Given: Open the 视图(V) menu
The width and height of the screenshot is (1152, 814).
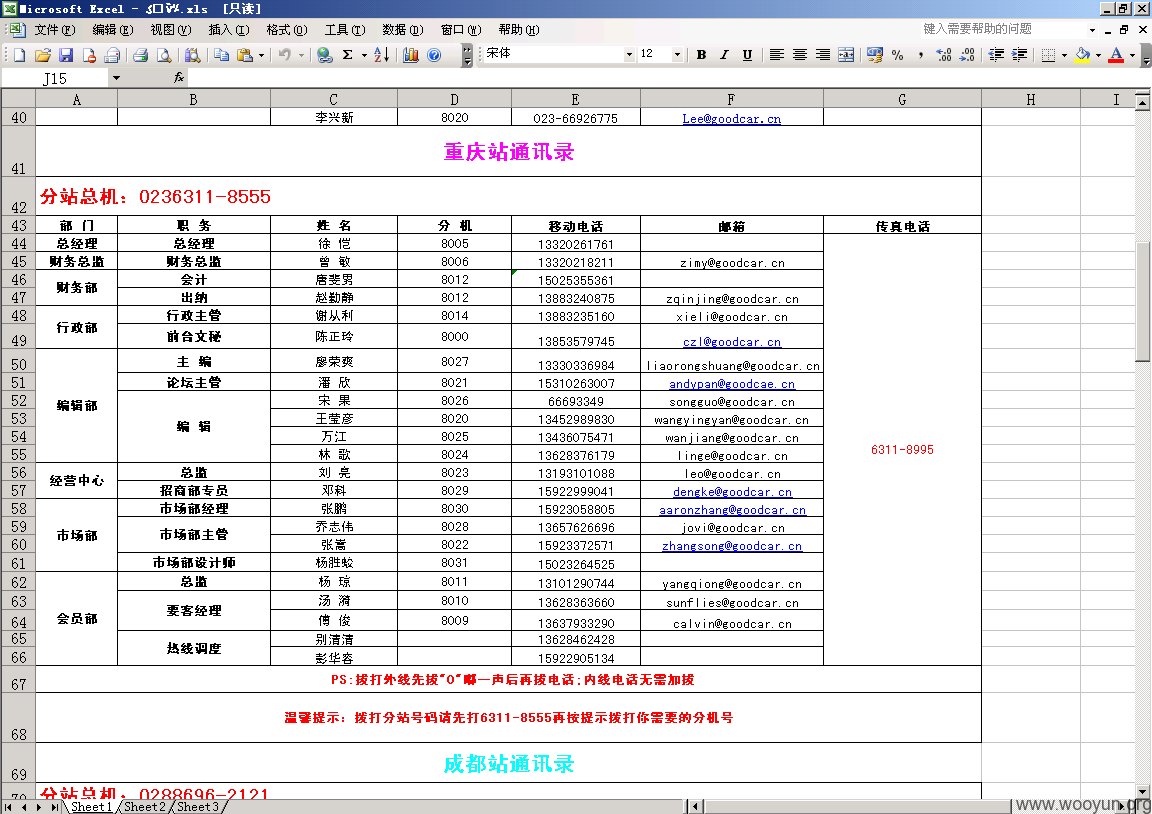Looking at the screenshot, I should point(170,30).
